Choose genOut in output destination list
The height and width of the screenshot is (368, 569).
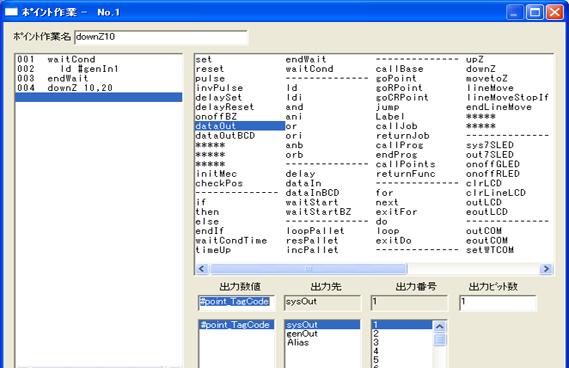click(x=302, y=334)
